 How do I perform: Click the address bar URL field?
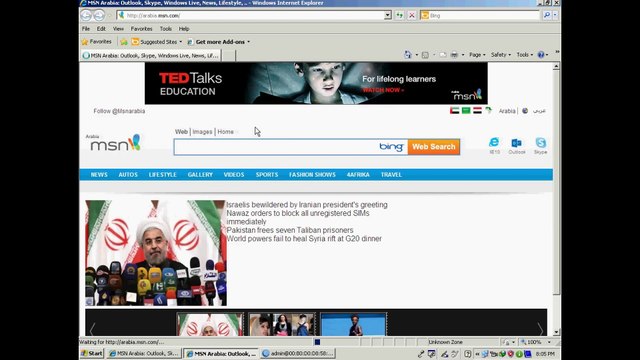[x=250, y=16]
